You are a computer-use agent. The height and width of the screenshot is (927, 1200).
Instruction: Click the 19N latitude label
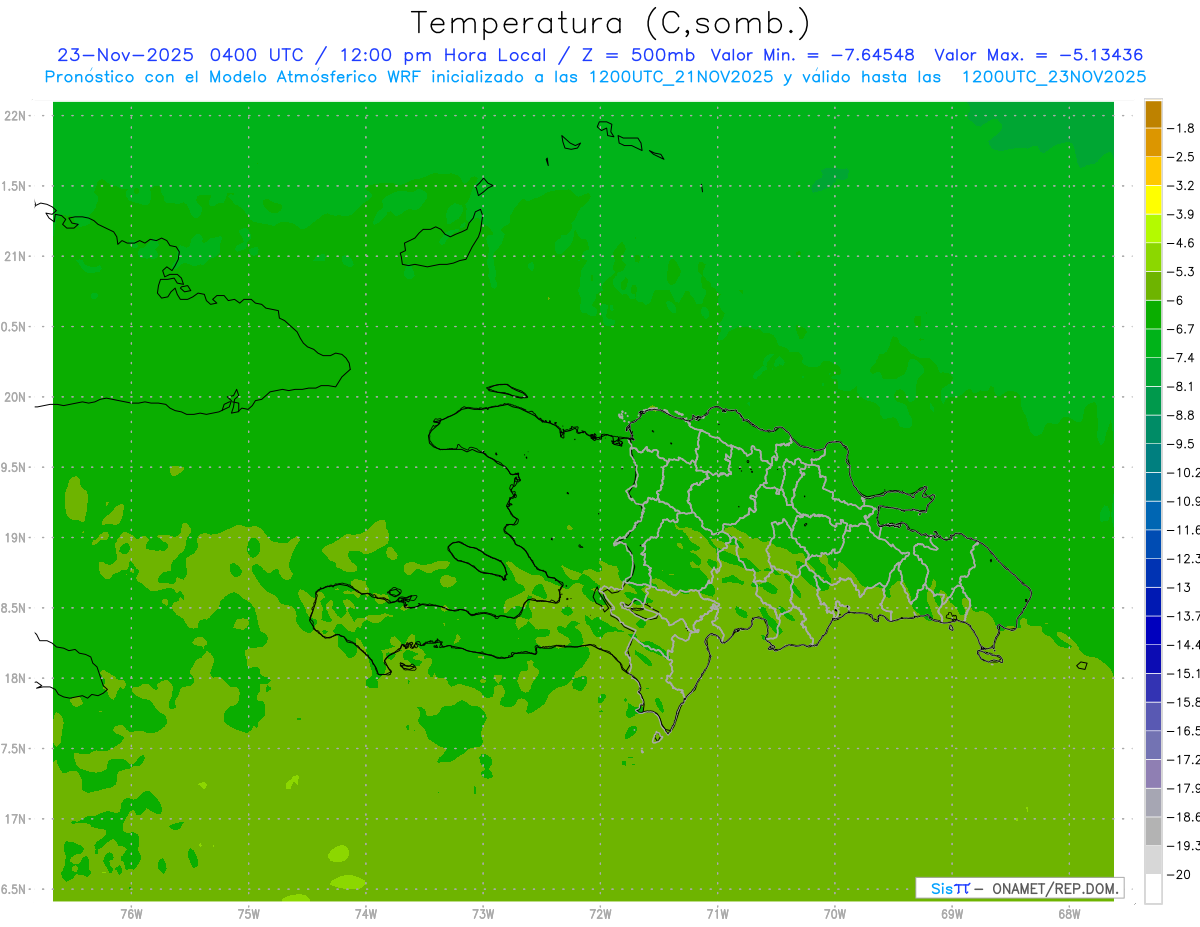tap(17, 538)
